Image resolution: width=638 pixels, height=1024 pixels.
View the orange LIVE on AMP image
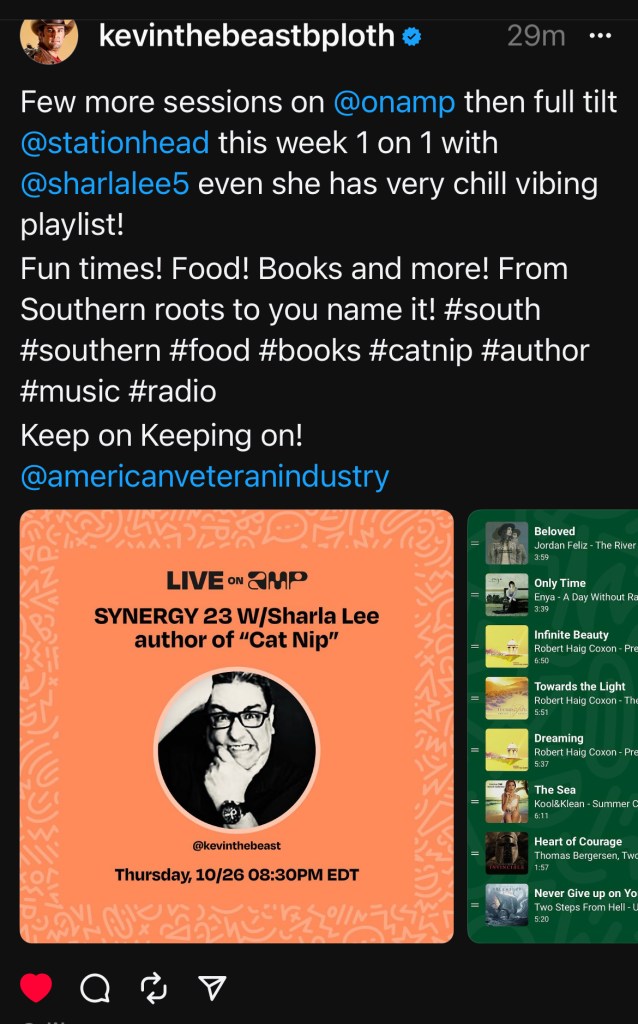click(x=236, y=726)
